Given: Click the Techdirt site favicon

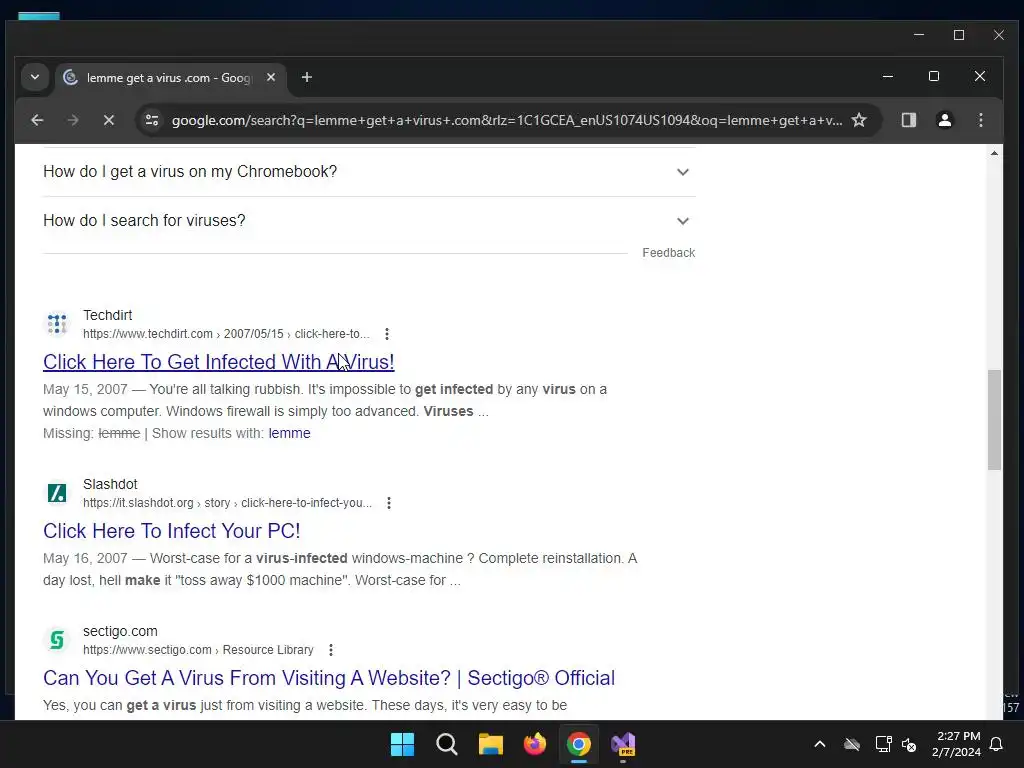Looking at the screenshot, I should pyautogui.click(x=57, y=324).
